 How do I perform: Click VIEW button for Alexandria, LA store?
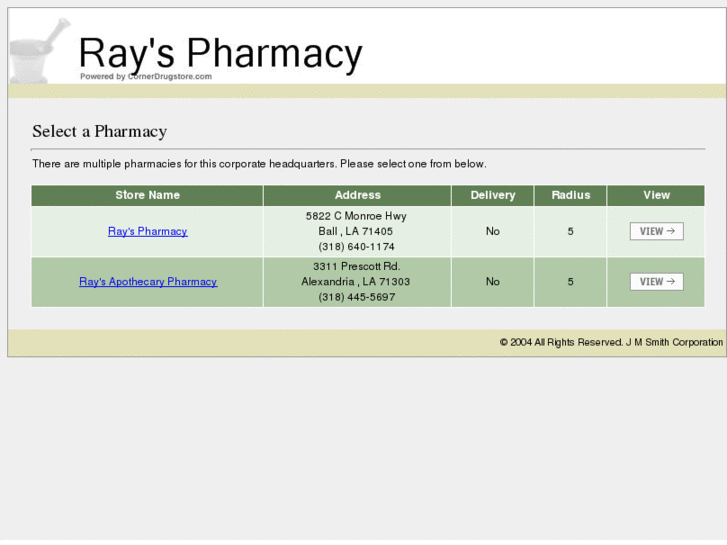656,282
